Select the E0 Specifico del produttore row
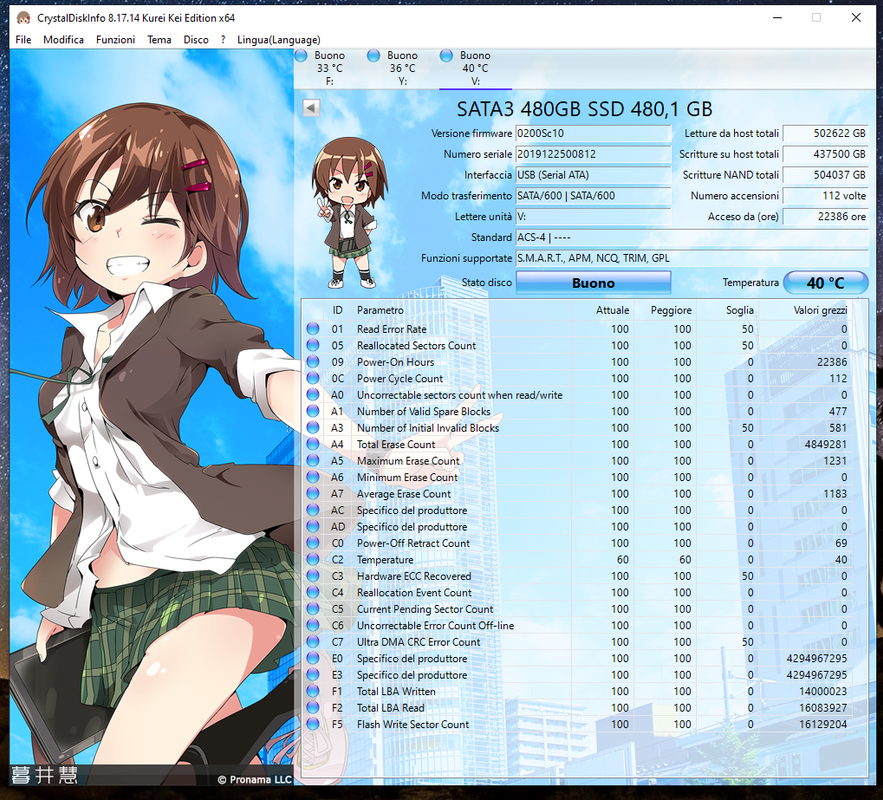Screen dimensions: 883x800 tap(577, 658)
